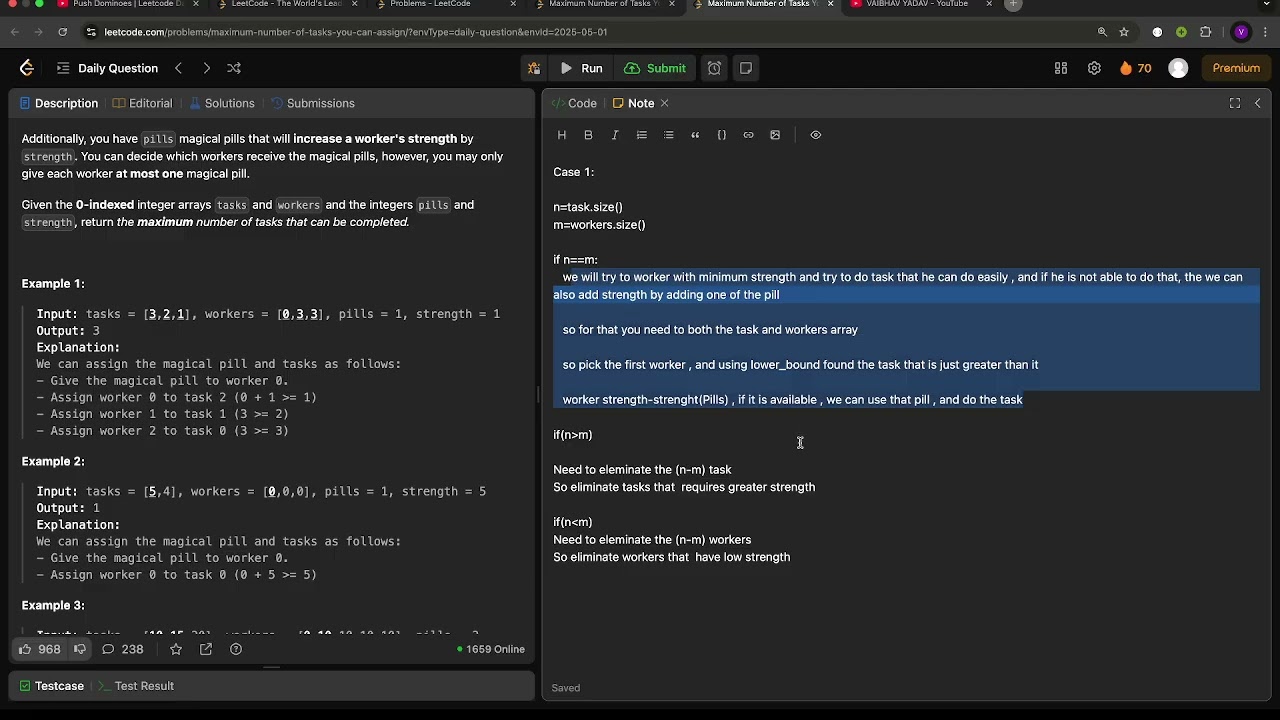Click the 1659 Online indicator
This screenshot has height=720, width=1280.
pyautogui.click(x=491, y=649)
